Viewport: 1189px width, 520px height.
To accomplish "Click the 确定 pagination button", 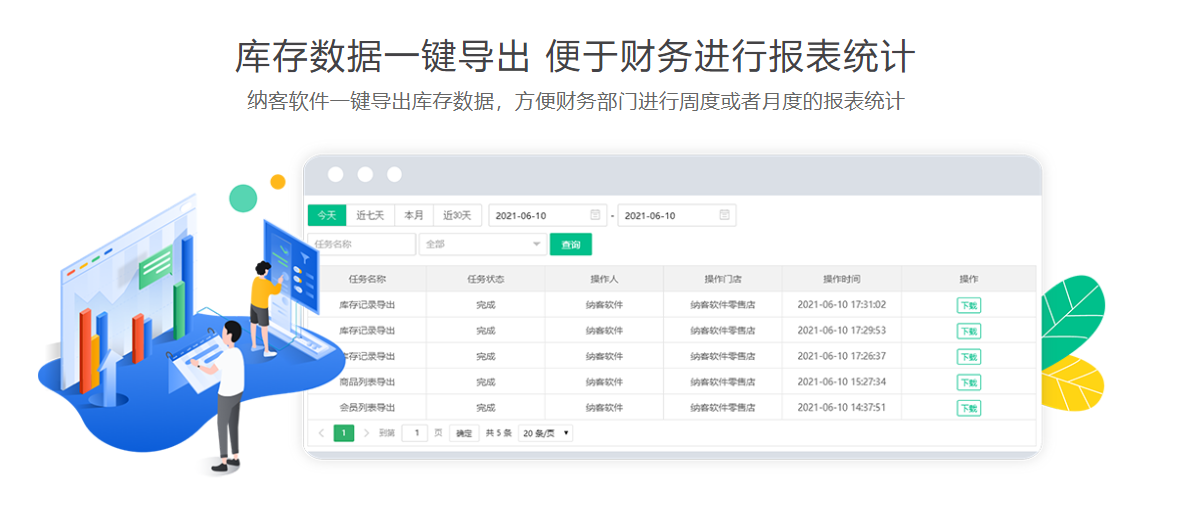I will (x=464, y=433).
